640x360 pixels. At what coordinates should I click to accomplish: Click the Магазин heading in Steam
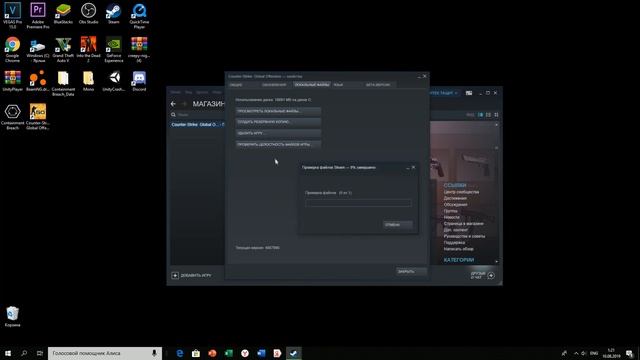(x=209, y=104)
